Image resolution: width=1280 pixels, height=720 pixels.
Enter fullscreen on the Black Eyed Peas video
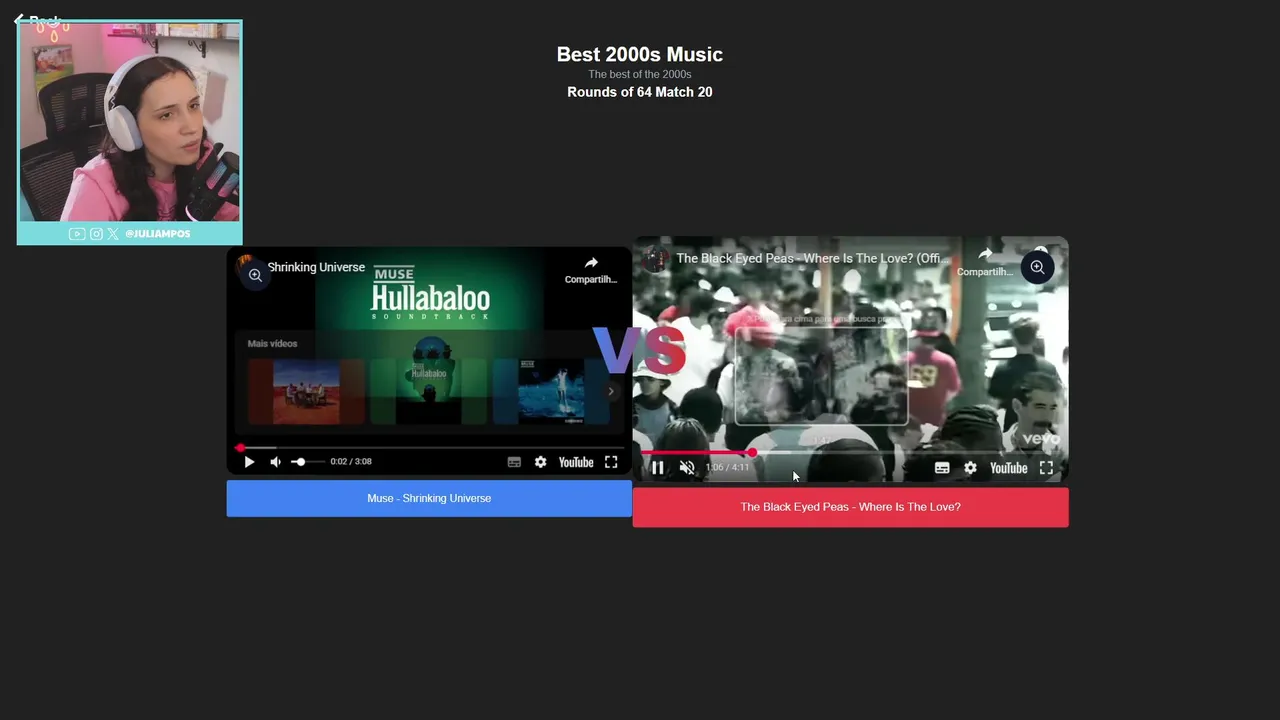(1046, 467)
